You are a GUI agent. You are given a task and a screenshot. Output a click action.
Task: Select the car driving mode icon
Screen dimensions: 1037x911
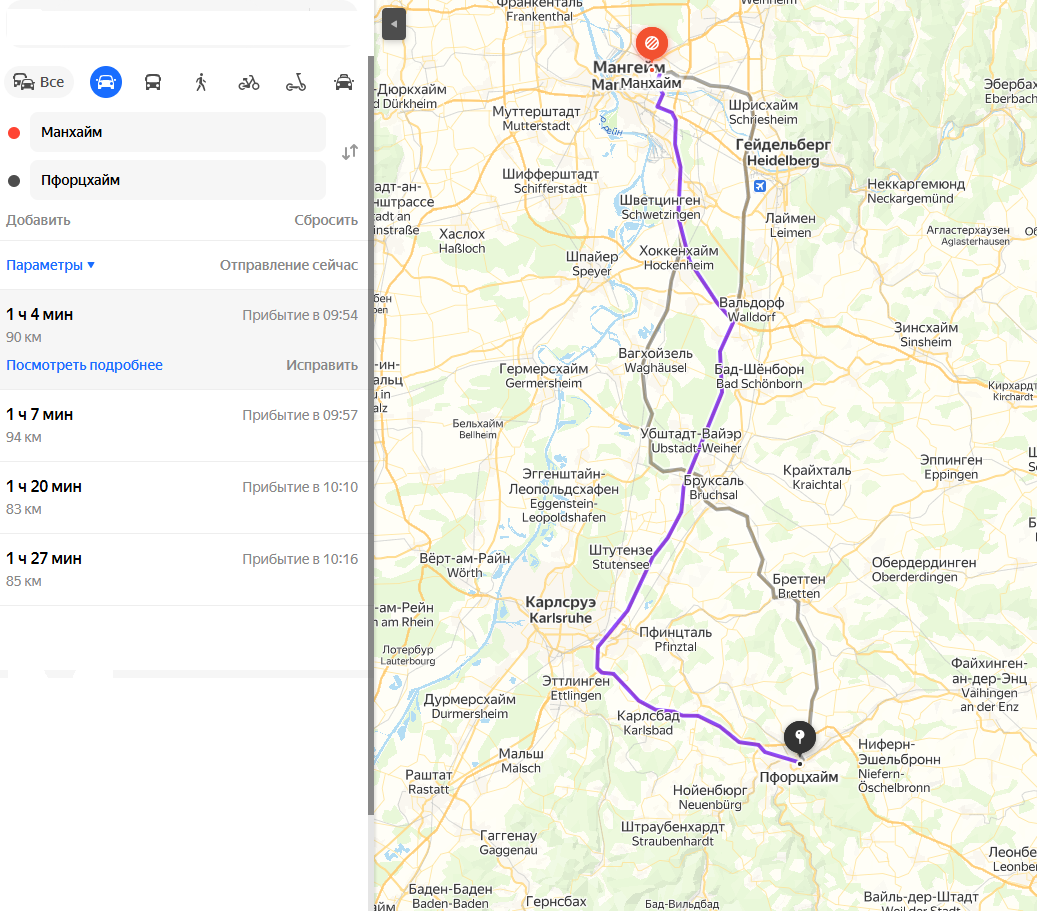(x=106, y=82)
